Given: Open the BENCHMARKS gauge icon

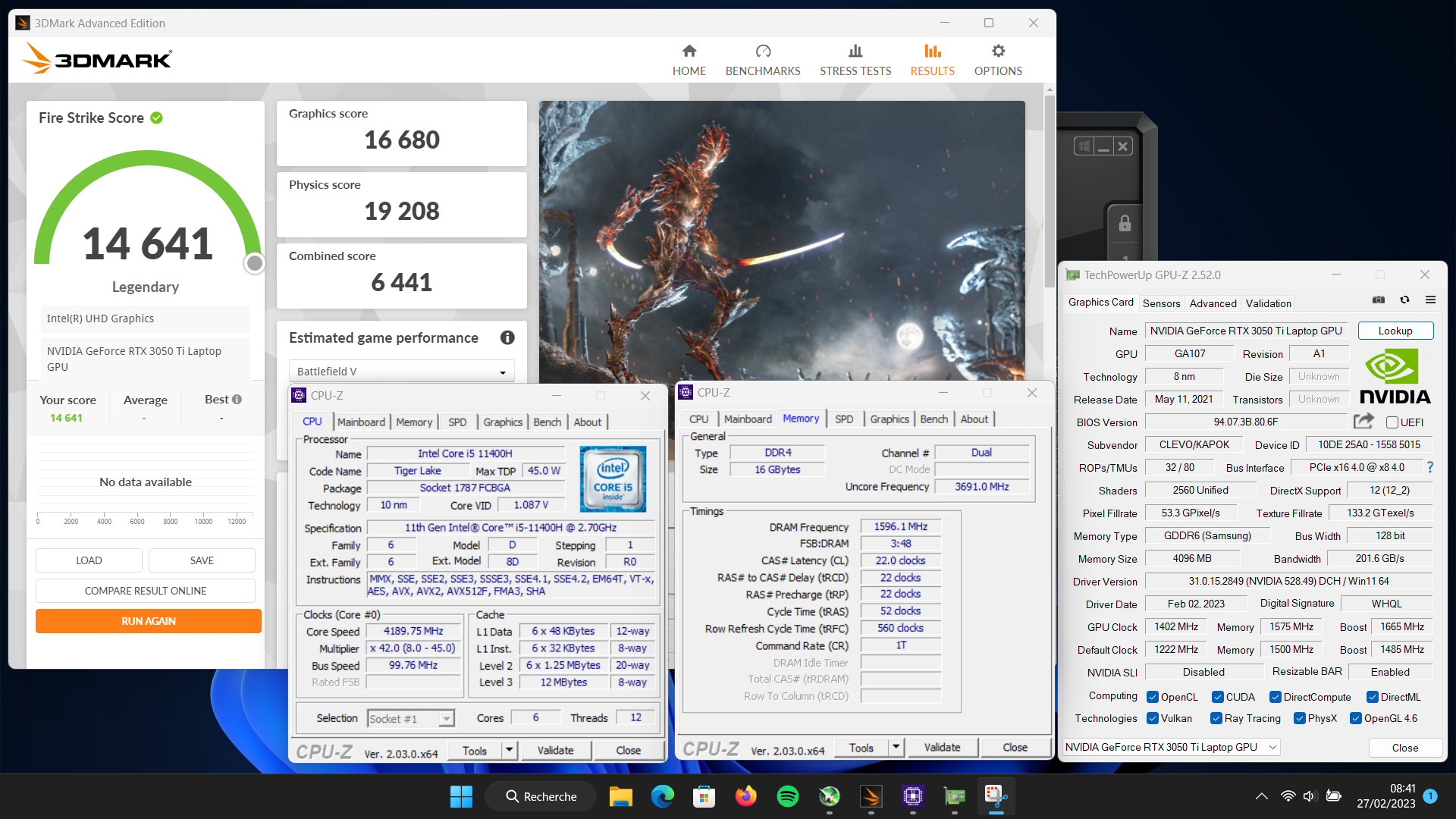Looking at the screenshot, I should point(763,51).
